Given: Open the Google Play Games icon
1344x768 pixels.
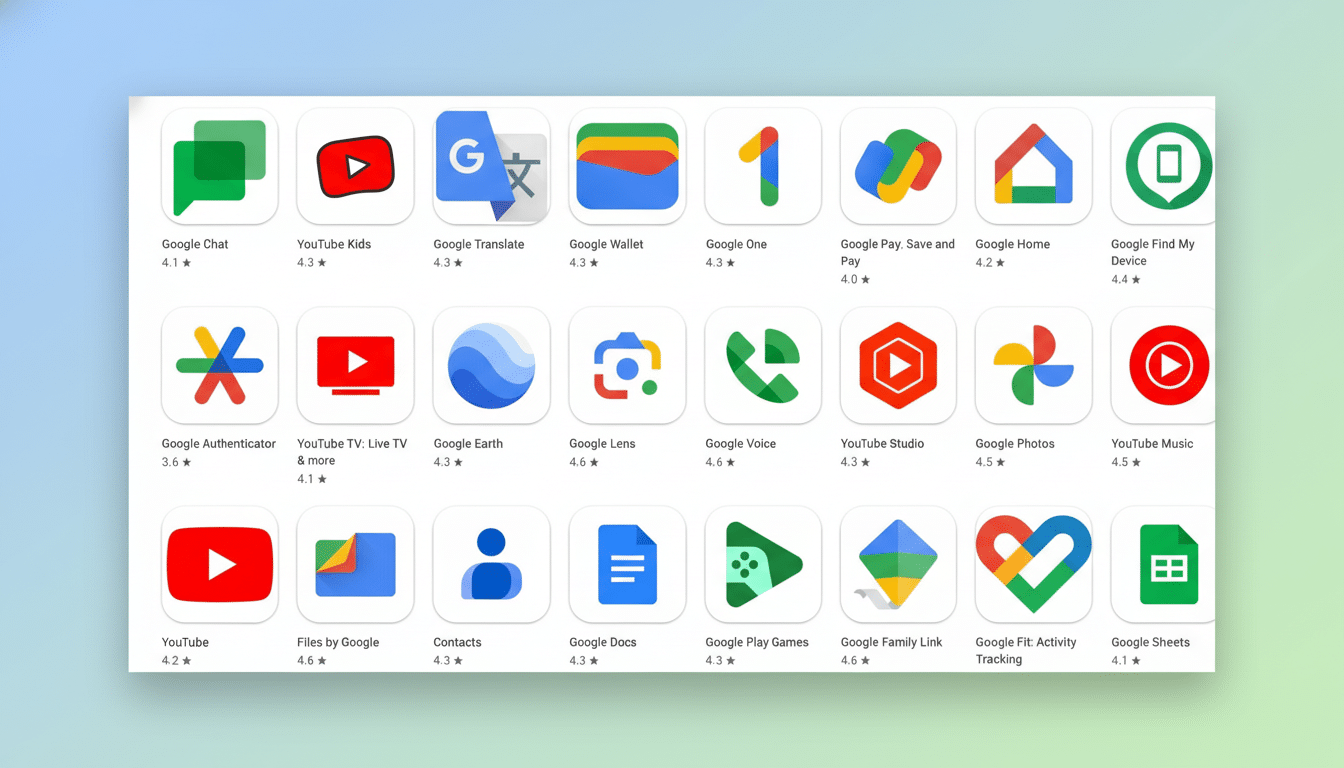Looking at the screenshot, I should 763,564.
